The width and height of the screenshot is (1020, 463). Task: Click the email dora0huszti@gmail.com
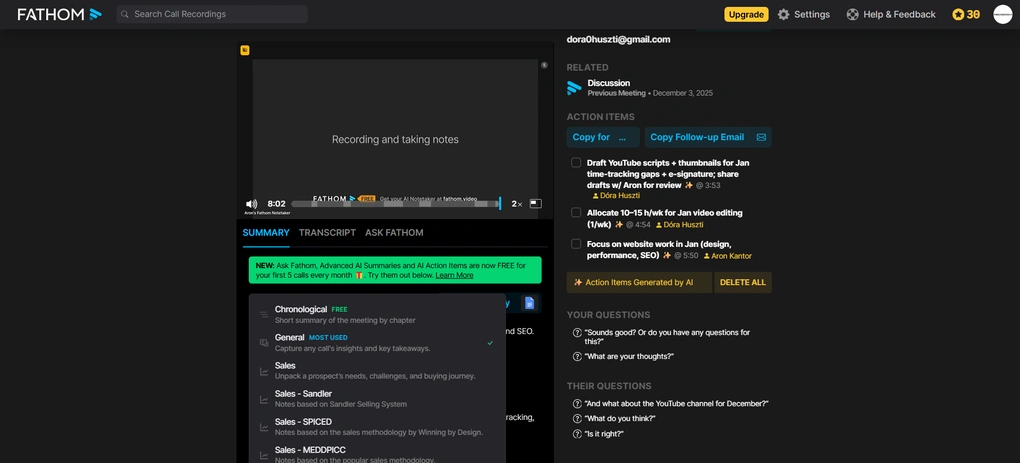tap(618, 40)
